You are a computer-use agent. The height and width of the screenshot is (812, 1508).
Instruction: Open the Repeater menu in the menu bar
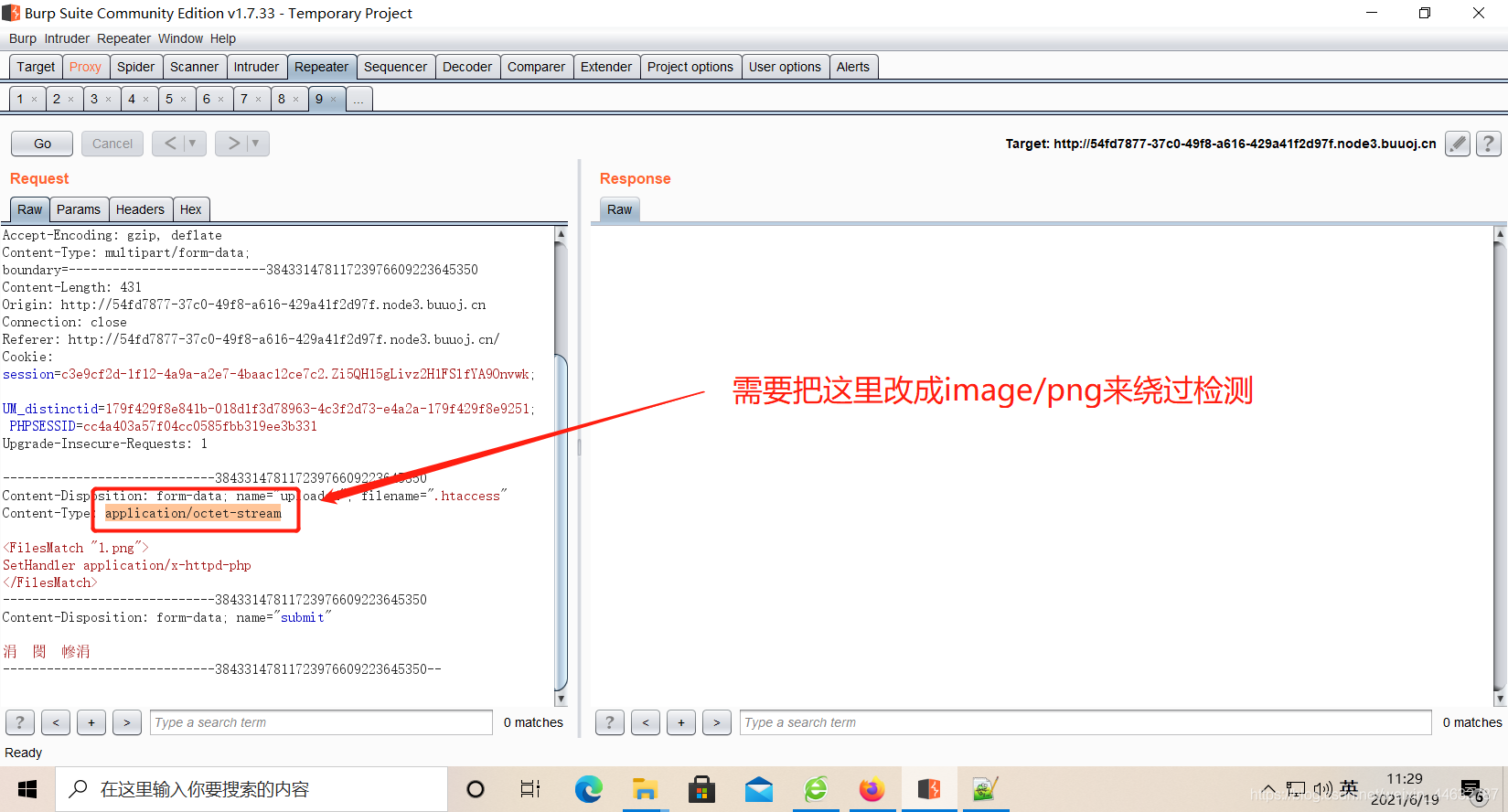click(x=123, y=38)
